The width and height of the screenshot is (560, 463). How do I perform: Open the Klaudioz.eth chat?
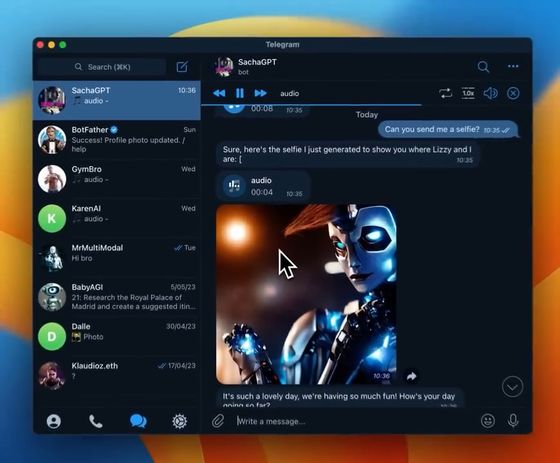tap(117, 375)
